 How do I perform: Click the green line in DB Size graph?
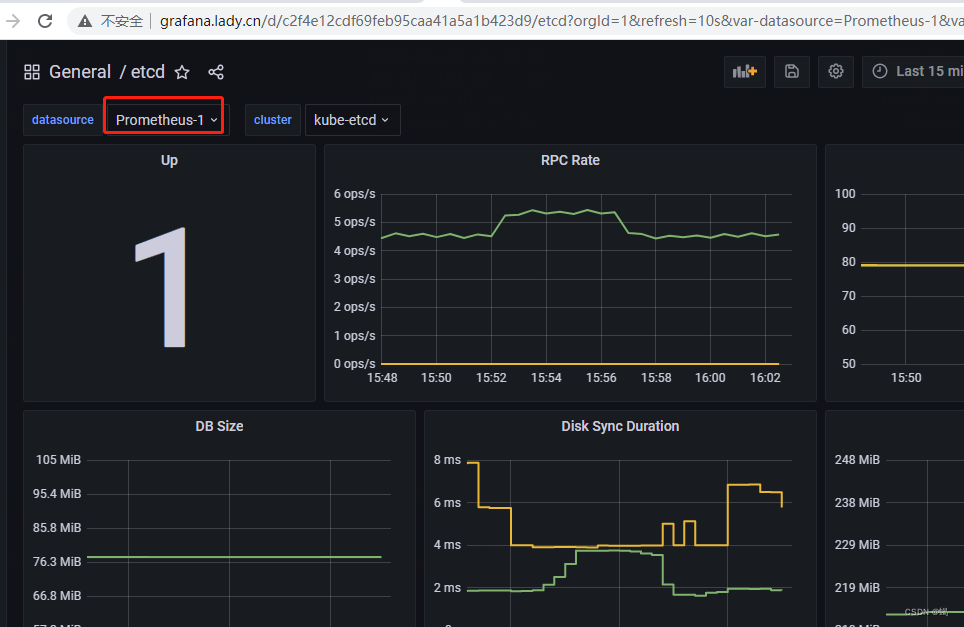[x=230, y=556]
